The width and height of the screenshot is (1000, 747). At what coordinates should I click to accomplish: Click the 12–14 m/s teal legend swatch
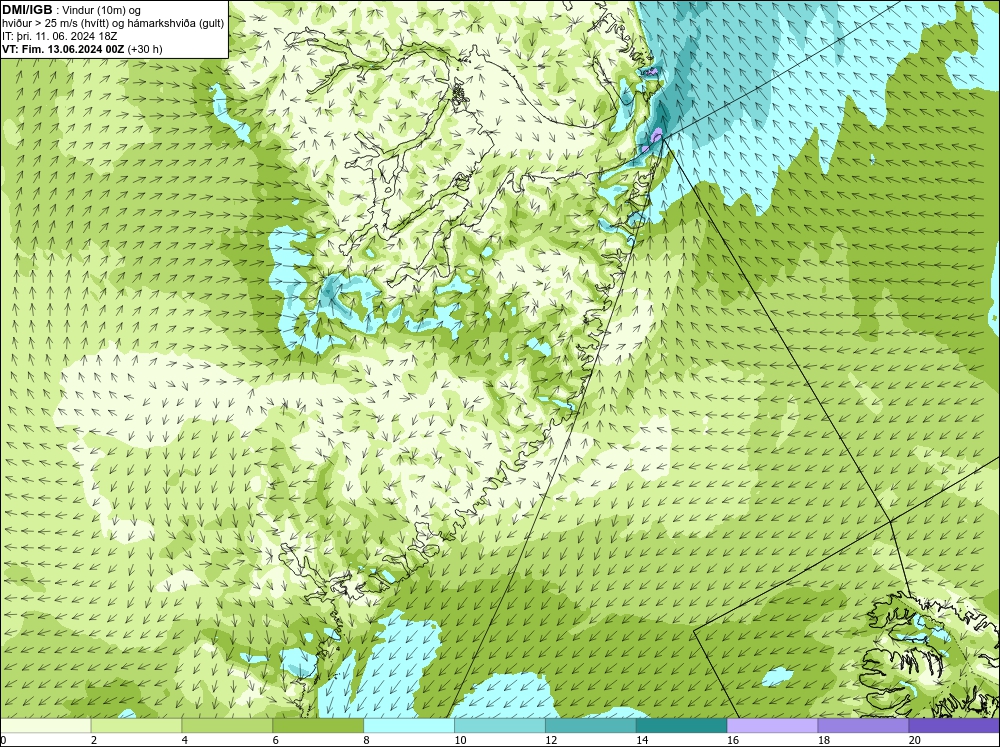(x=591, y=725)
